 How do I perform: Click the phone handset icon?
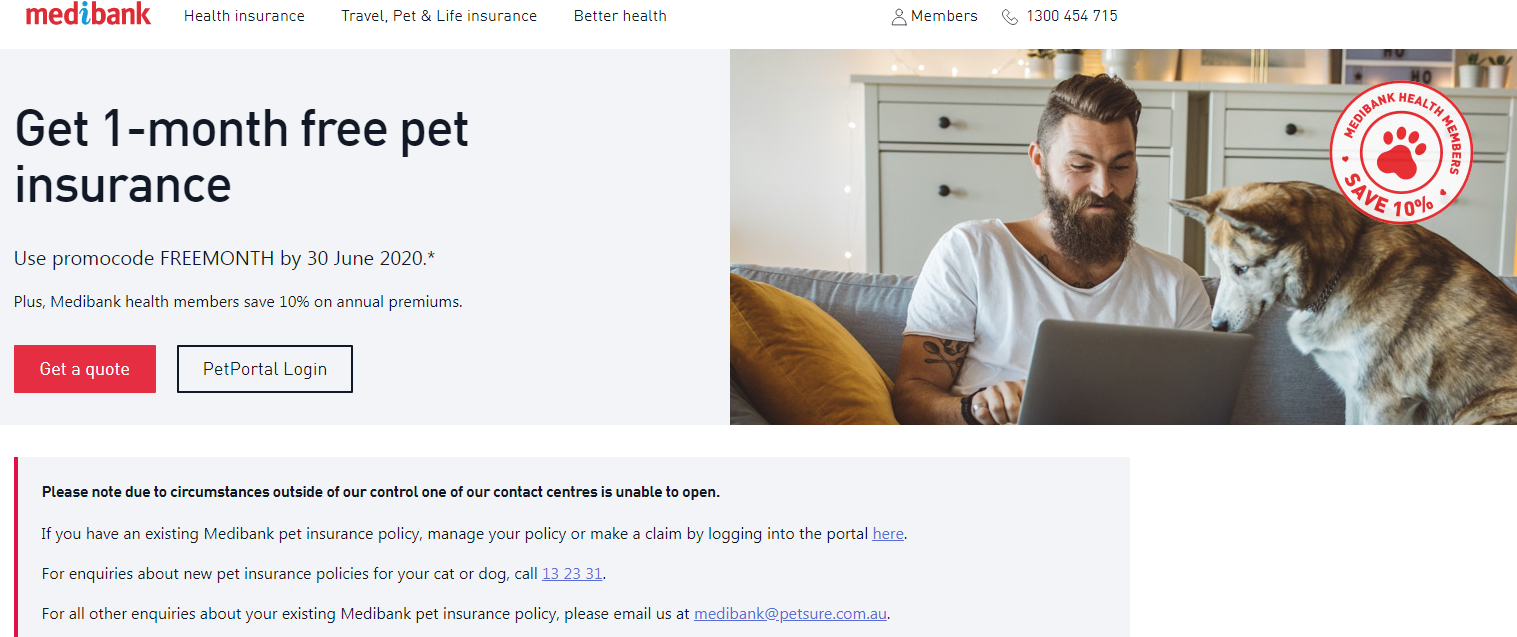coord(1010,17)
